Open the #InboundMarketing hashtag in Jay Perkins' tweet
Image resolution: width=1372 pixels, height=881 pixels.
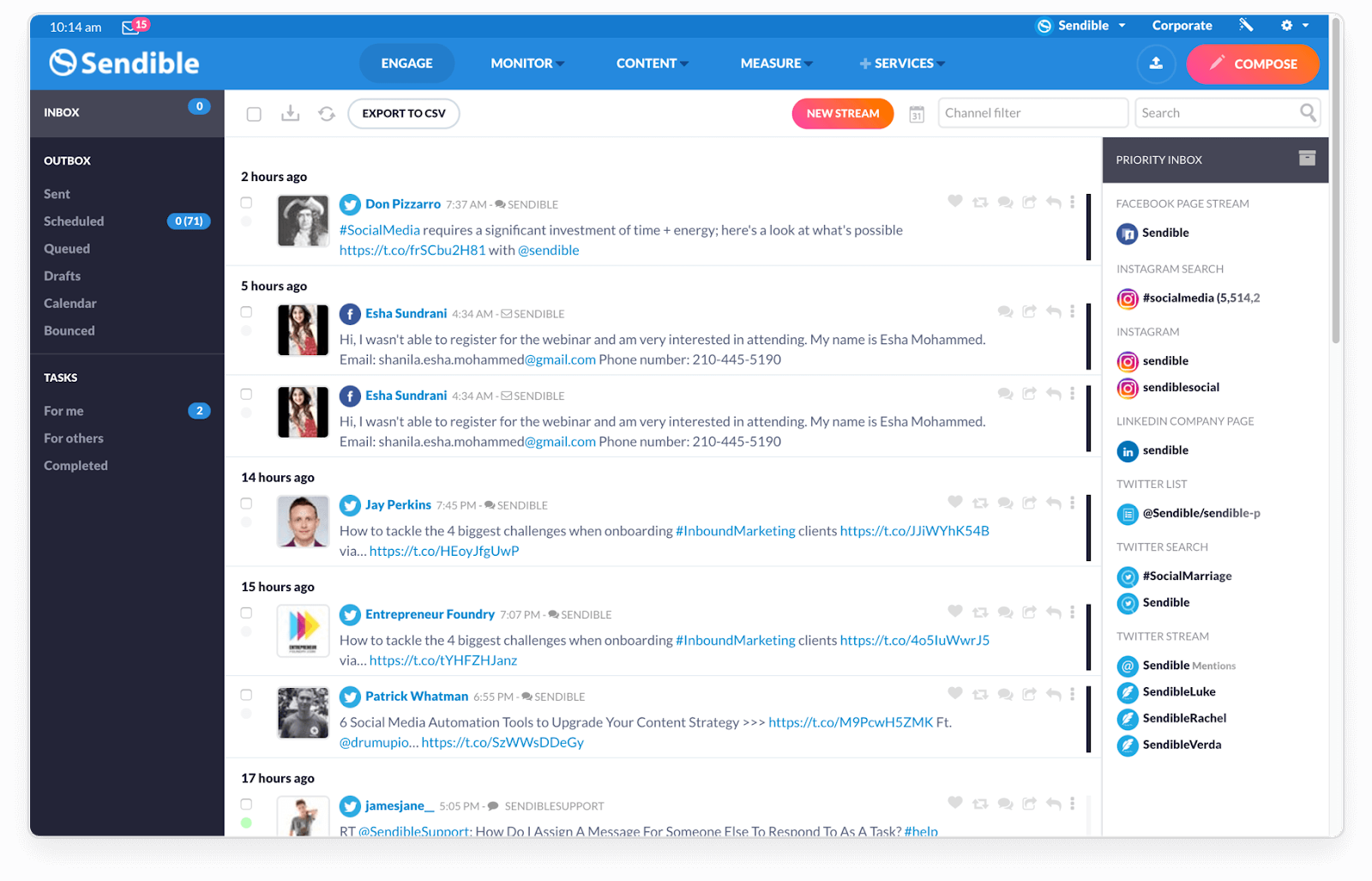(736, 531)
